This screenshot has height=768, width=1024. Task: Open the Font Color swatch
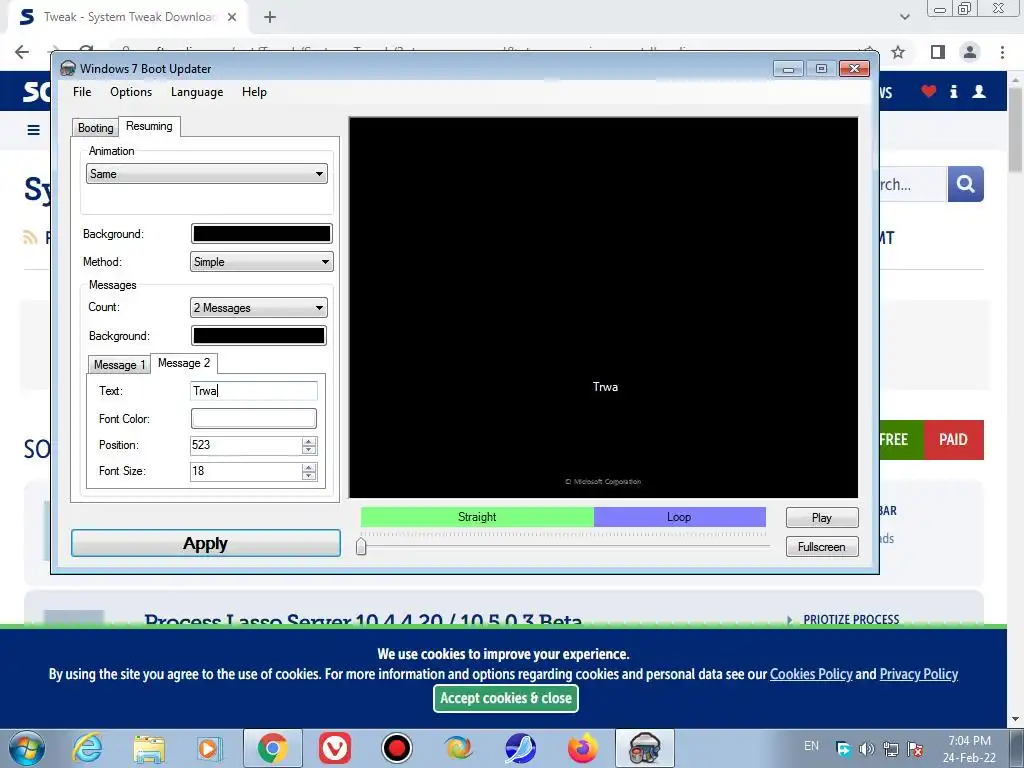[x=253, y=419]
